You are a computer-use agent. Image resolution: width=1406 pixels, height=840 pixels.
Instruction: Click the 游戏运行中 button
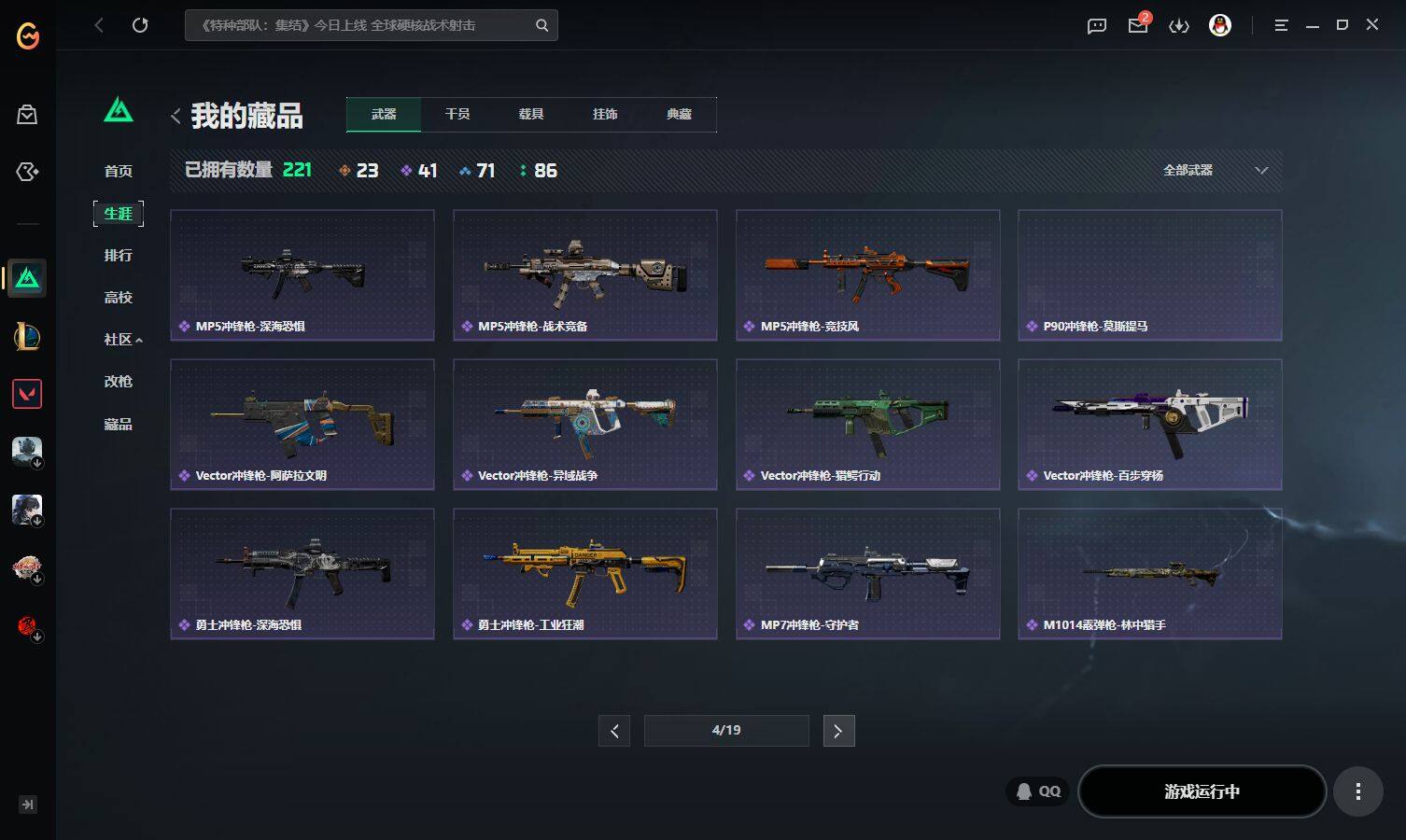point(1202,791)
